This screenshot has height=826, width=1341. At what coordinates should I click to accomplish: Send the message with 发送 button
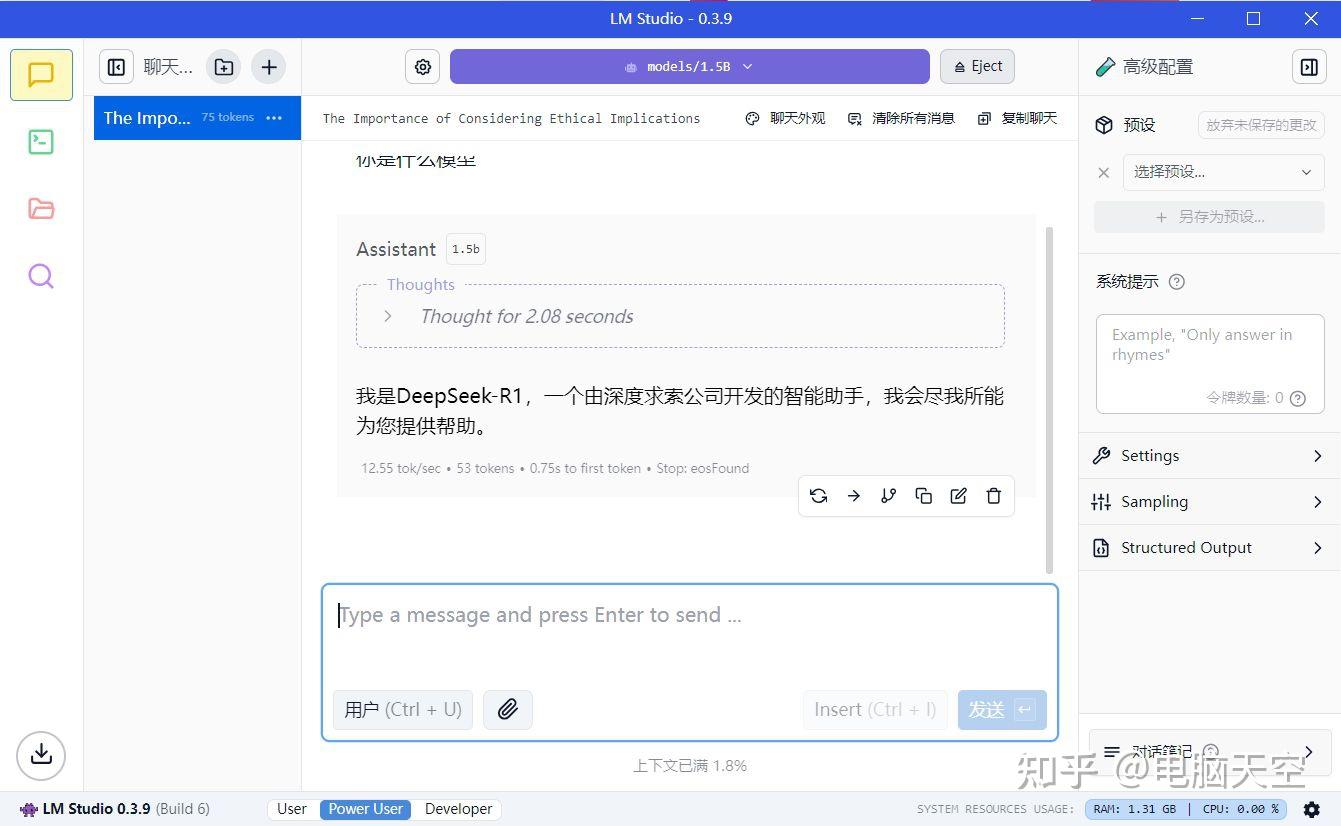pos(1002,710)
